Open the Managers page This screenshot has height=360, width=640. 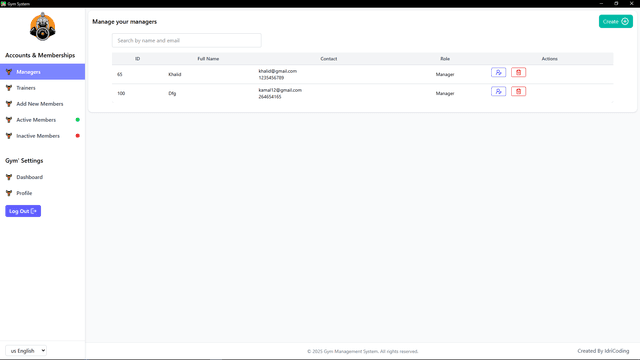coord(42,72)
